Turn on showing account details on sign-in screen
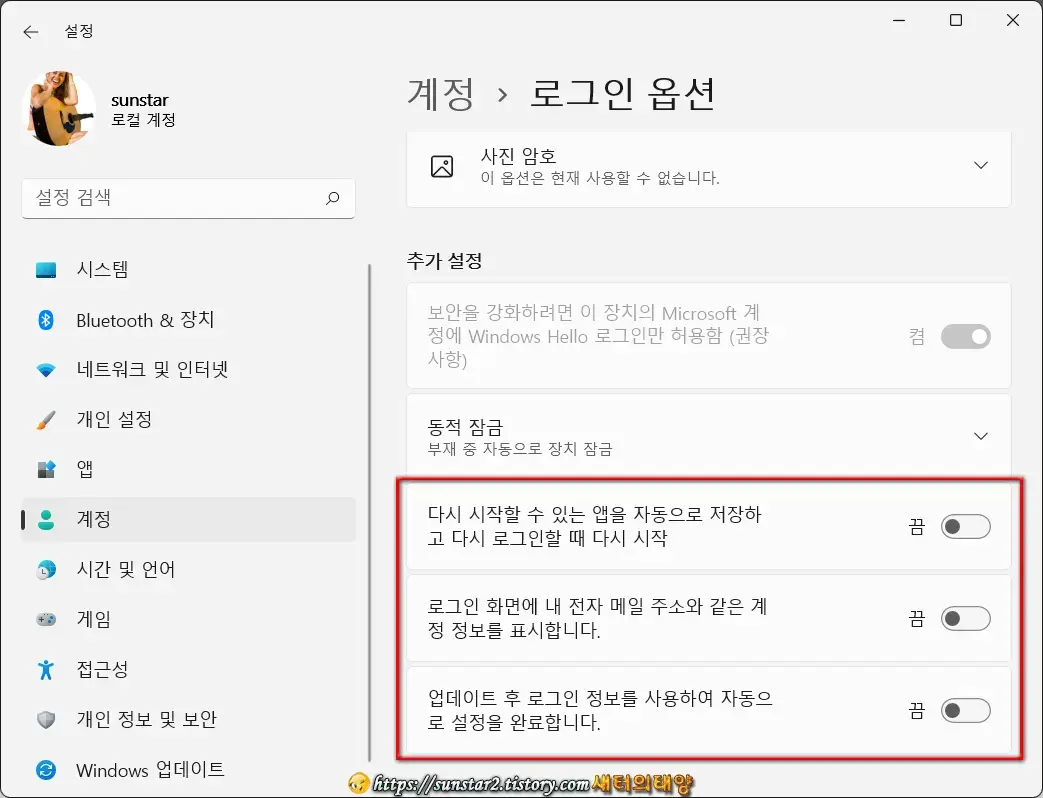Screen dimensions: 1043x798 (x=964, y=618)
